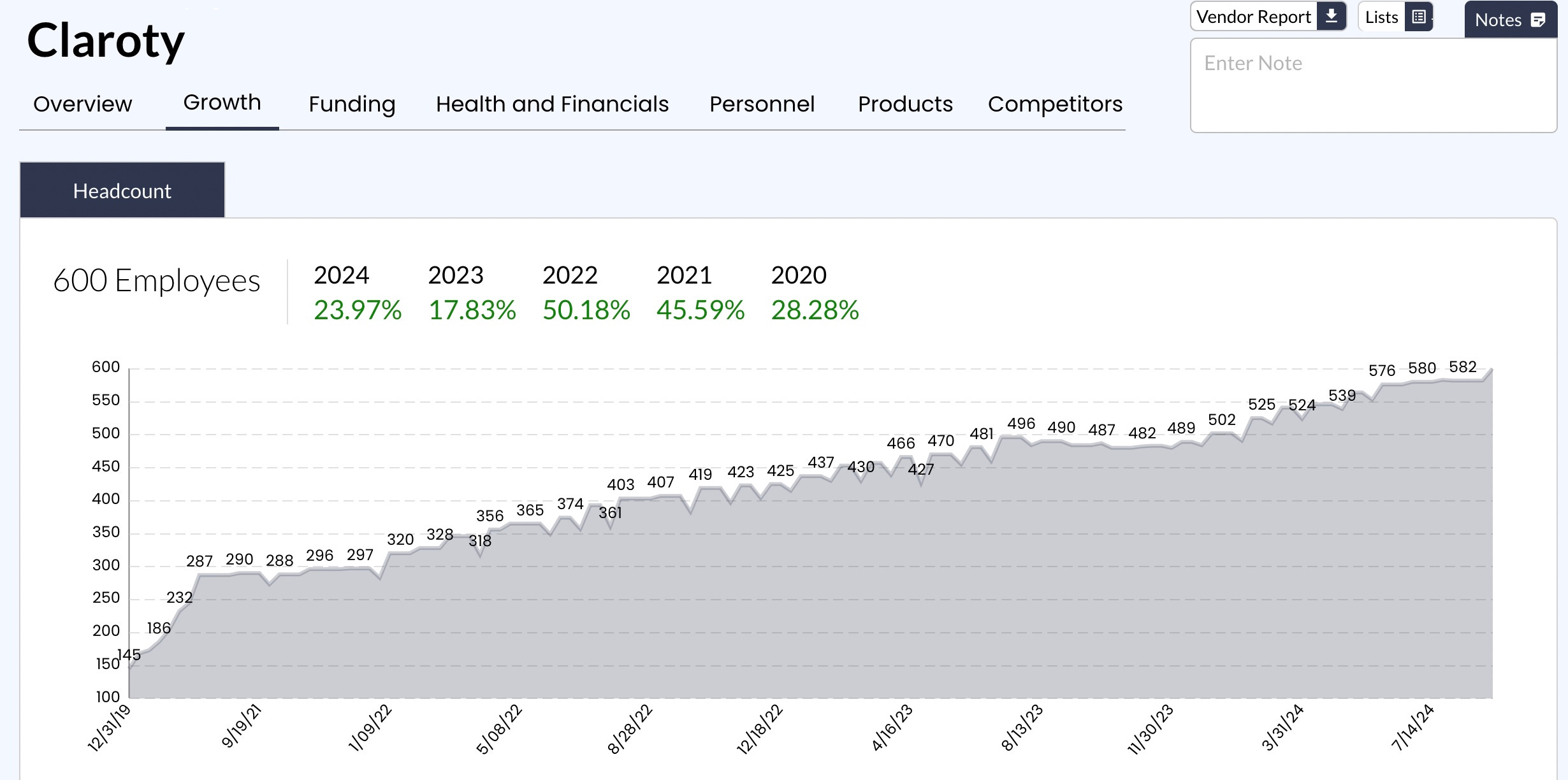Click the 2024 growth value 23.97%

[358, 310]
